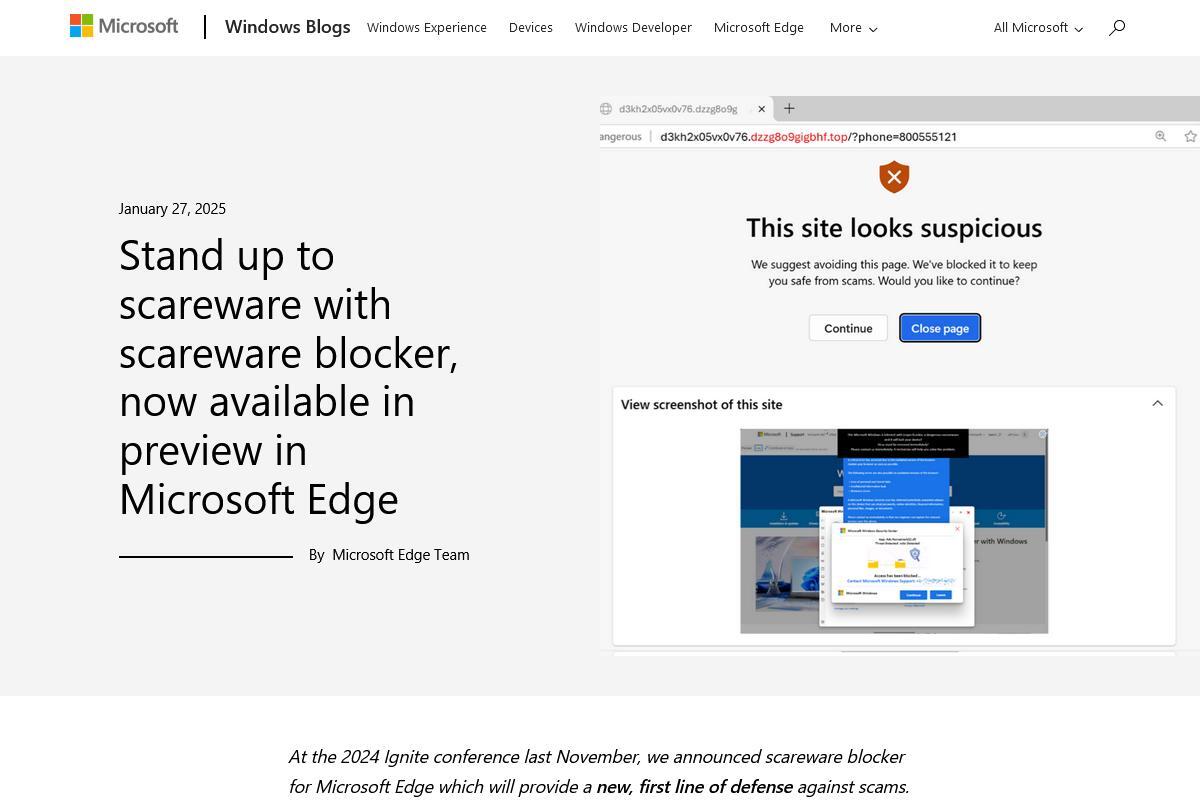This screenshot has width=1200, height=800.
Task: Open the search magnifier icon
Action: point(1117,27)
